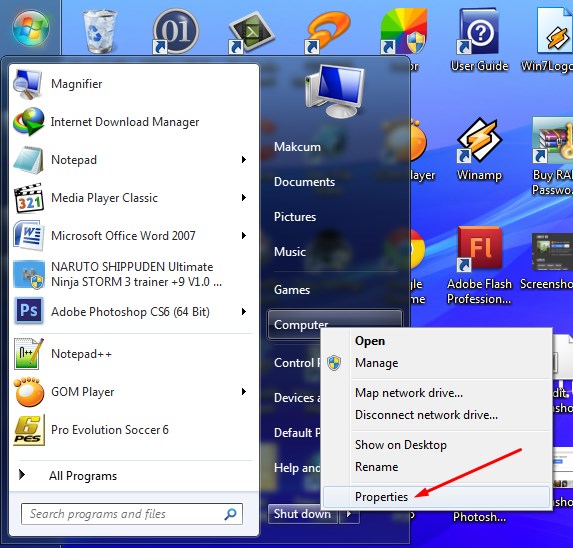This screenshot has width=573, height=548.
Task: Click the Media Player Classic 321 icon
Action: point(29,198)
